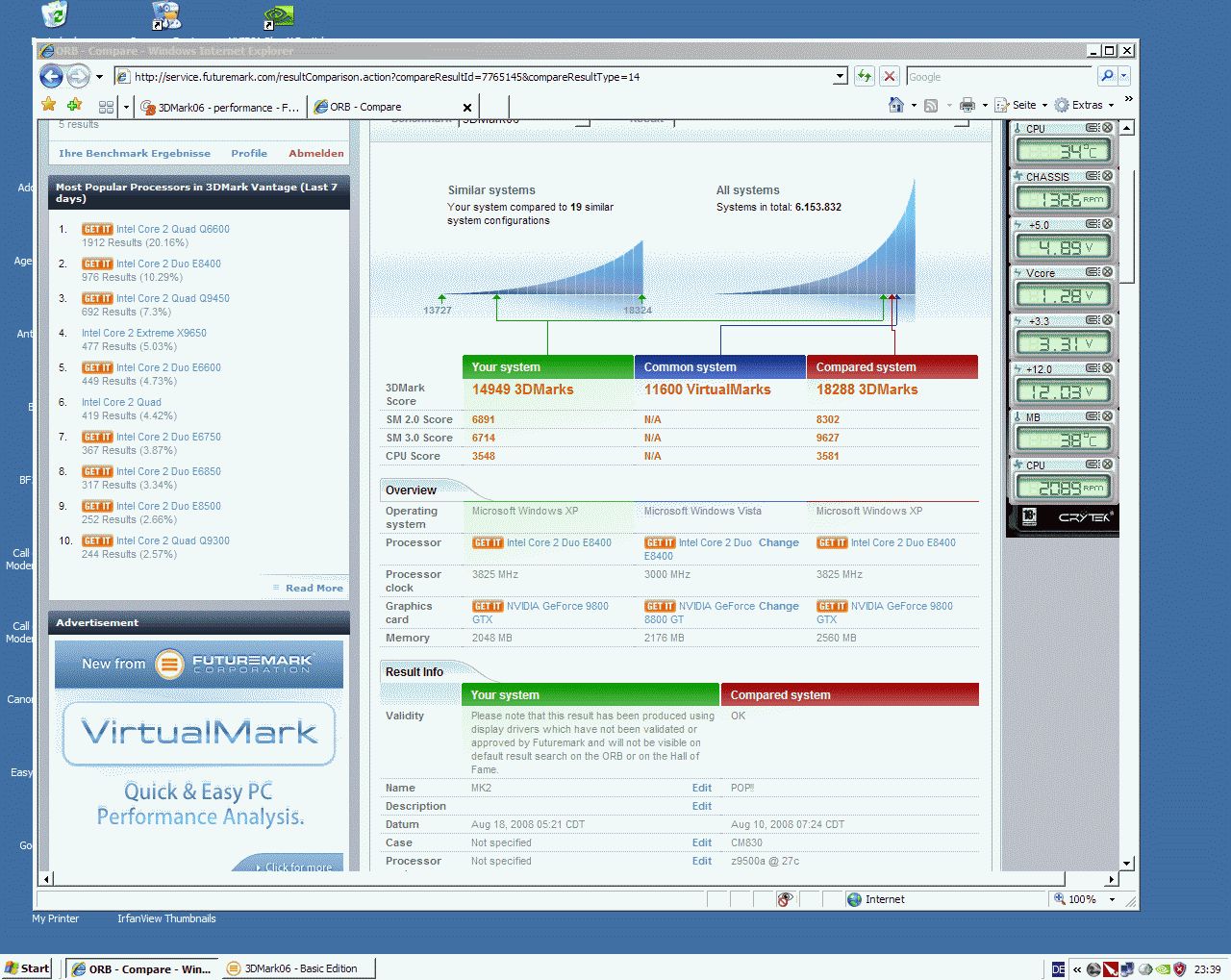Click Change next to common system processor
1231x980 pixels.
[x=779, y=542]
